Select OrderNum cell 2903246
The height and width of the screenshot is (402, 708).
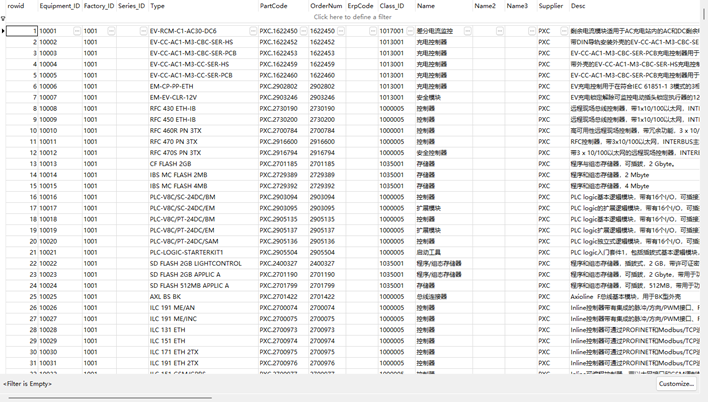click(x=327, y=98)
